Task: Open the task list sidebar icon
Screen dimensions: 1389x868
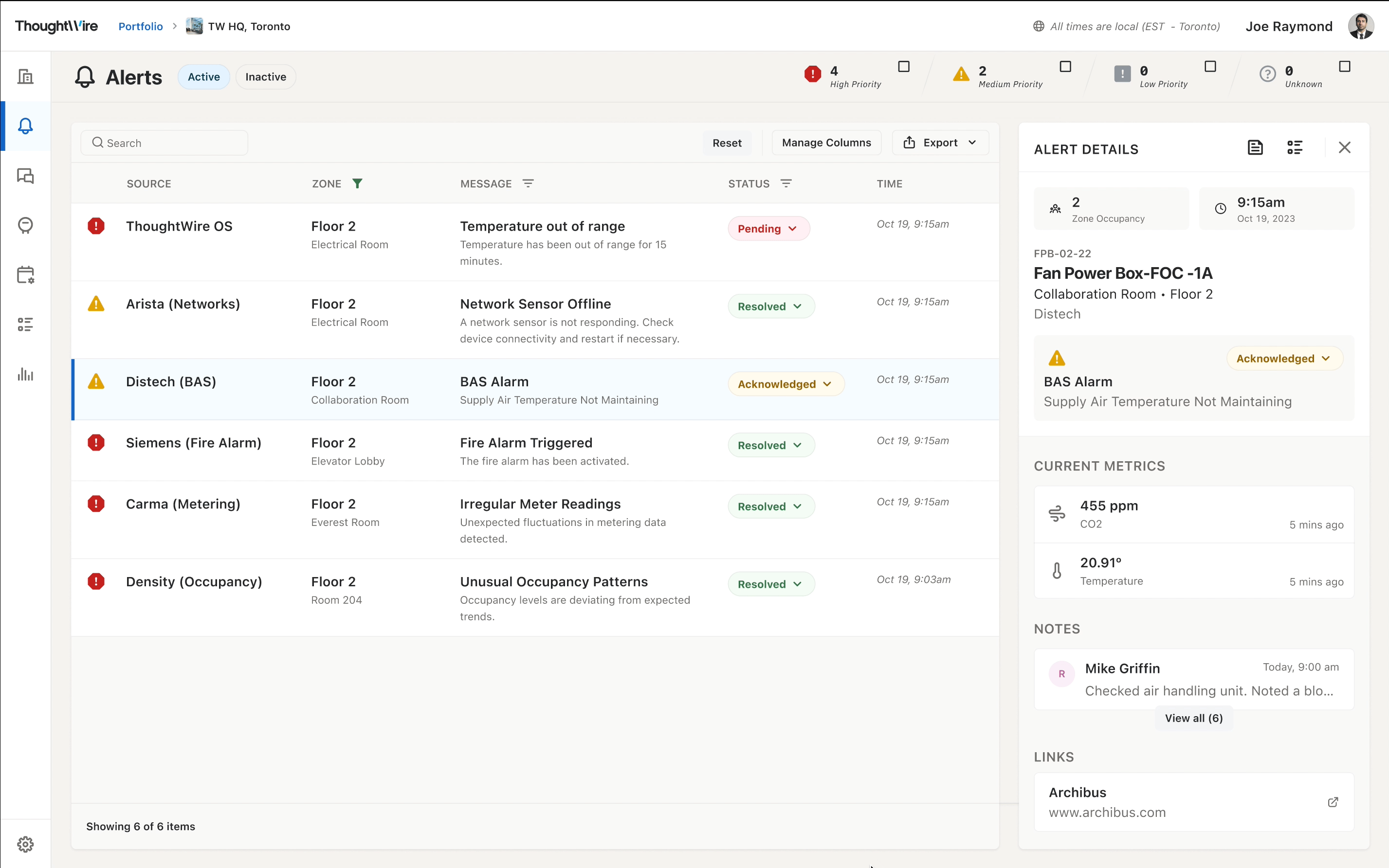Action: (x=25, y=325)
